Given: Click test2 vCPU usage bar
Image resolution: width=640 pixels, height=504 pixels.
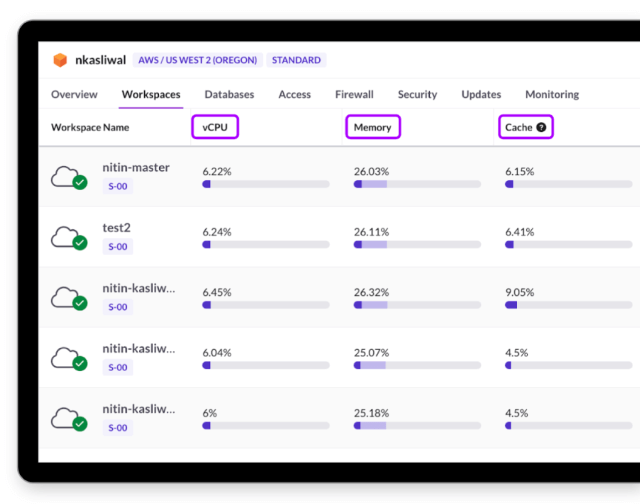Looking at the screenshot, I should [266, 244].
